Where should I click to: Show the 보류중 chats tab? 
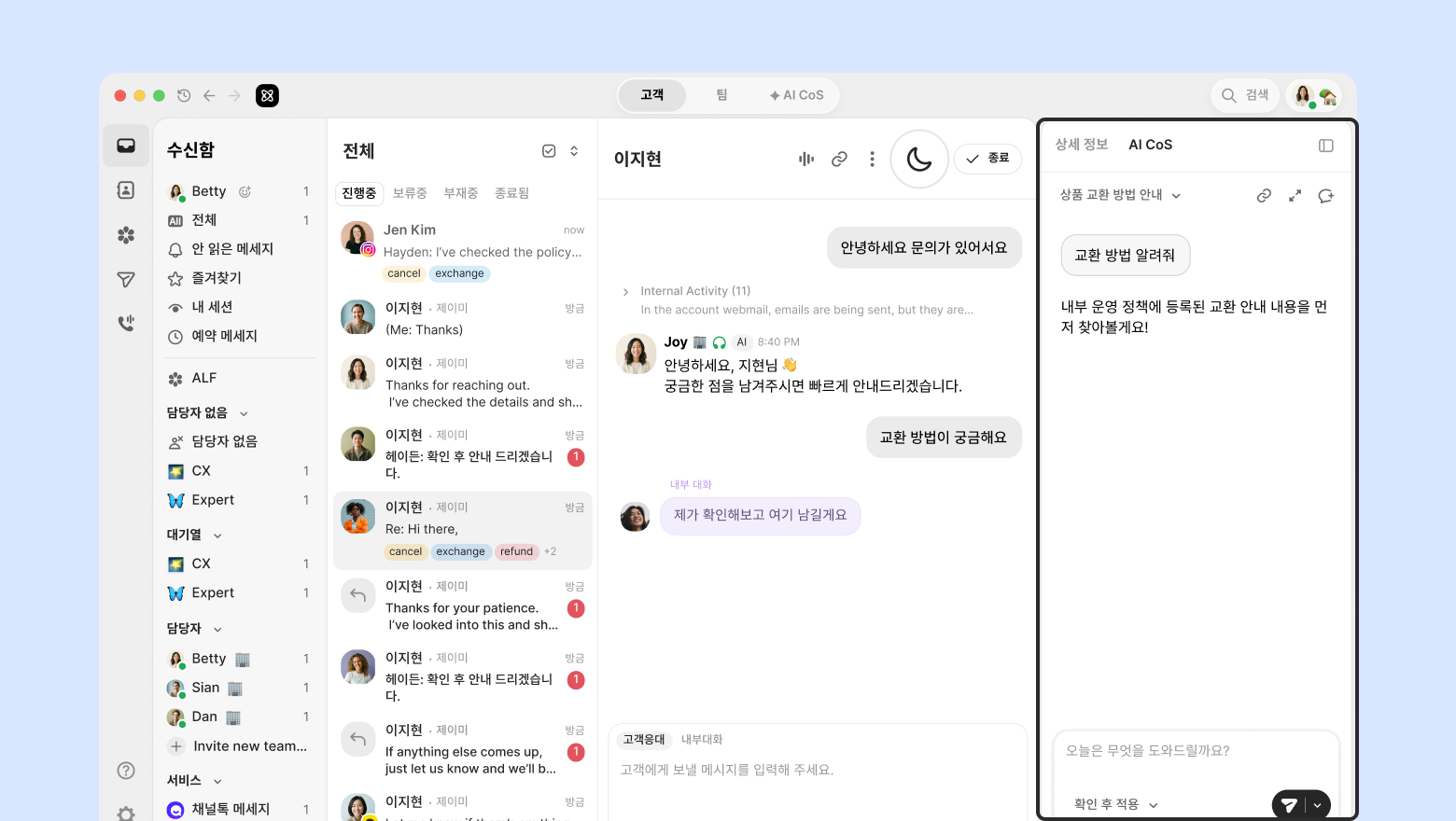[410, 193]
